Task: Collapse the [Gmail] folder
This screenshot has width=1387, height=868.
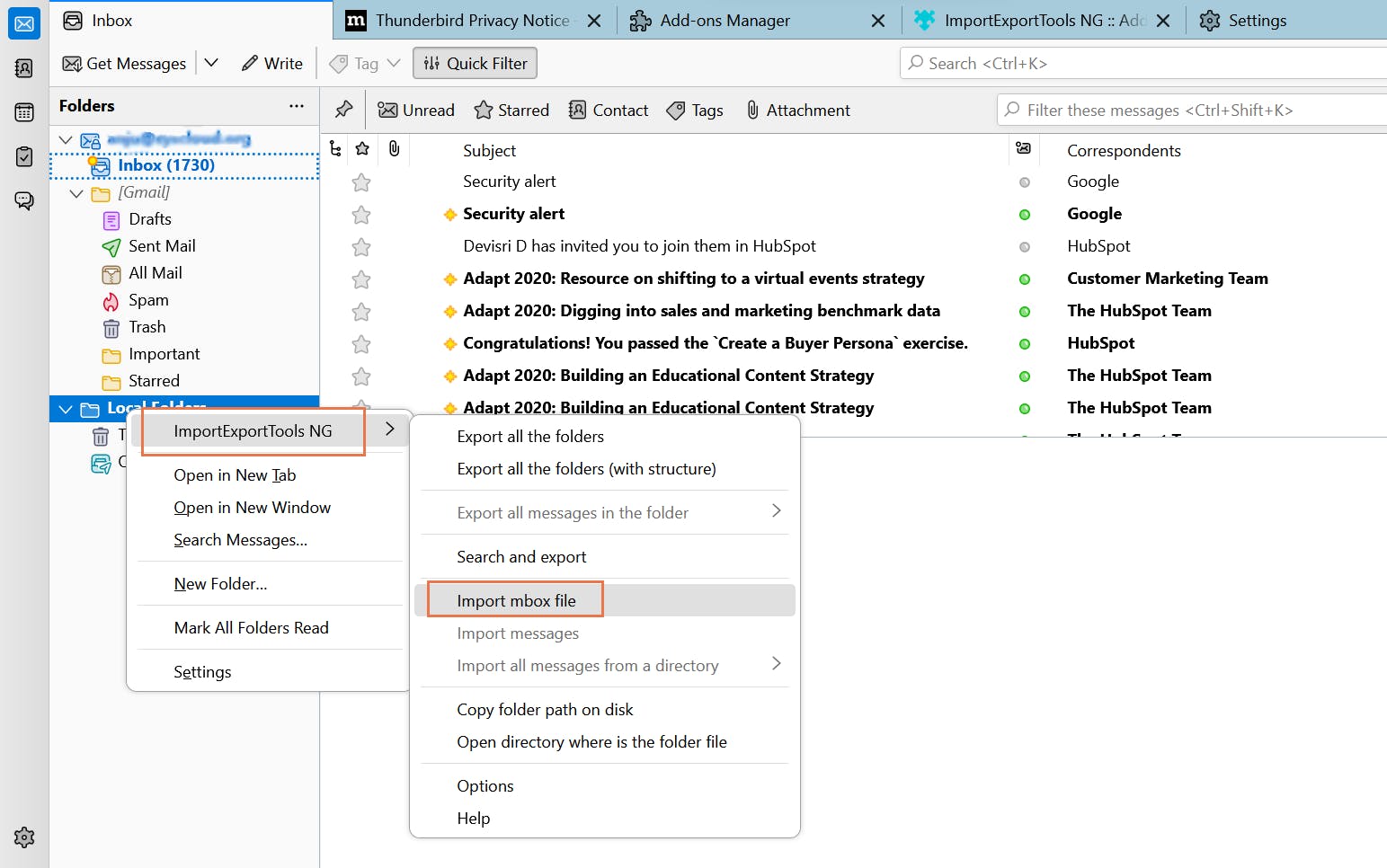Action: point(76,193)
